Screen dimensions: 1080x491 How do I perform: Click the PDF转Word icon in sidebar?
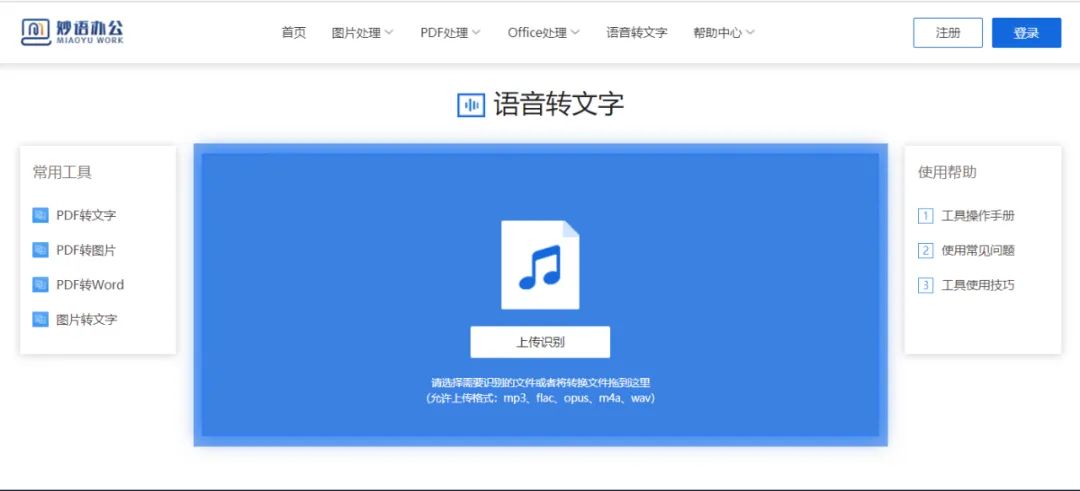[x=41, y=284]
